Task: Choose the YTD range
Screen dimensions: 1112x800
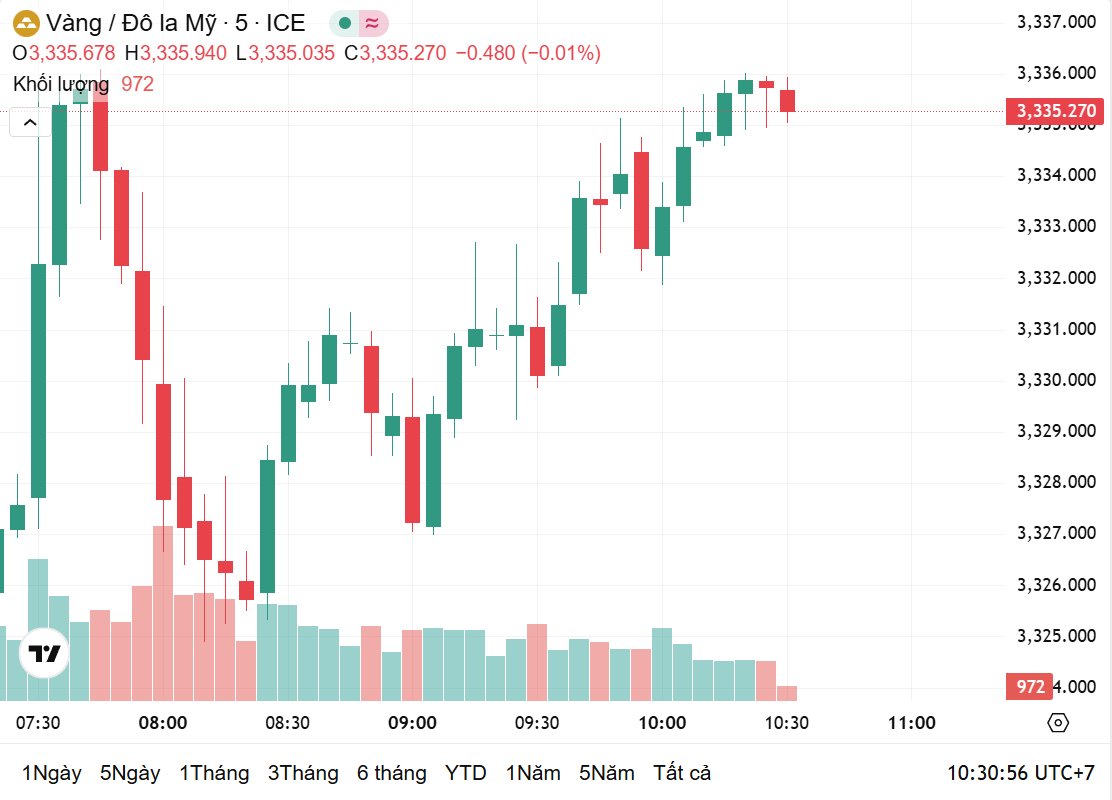Action: [466, 773]
